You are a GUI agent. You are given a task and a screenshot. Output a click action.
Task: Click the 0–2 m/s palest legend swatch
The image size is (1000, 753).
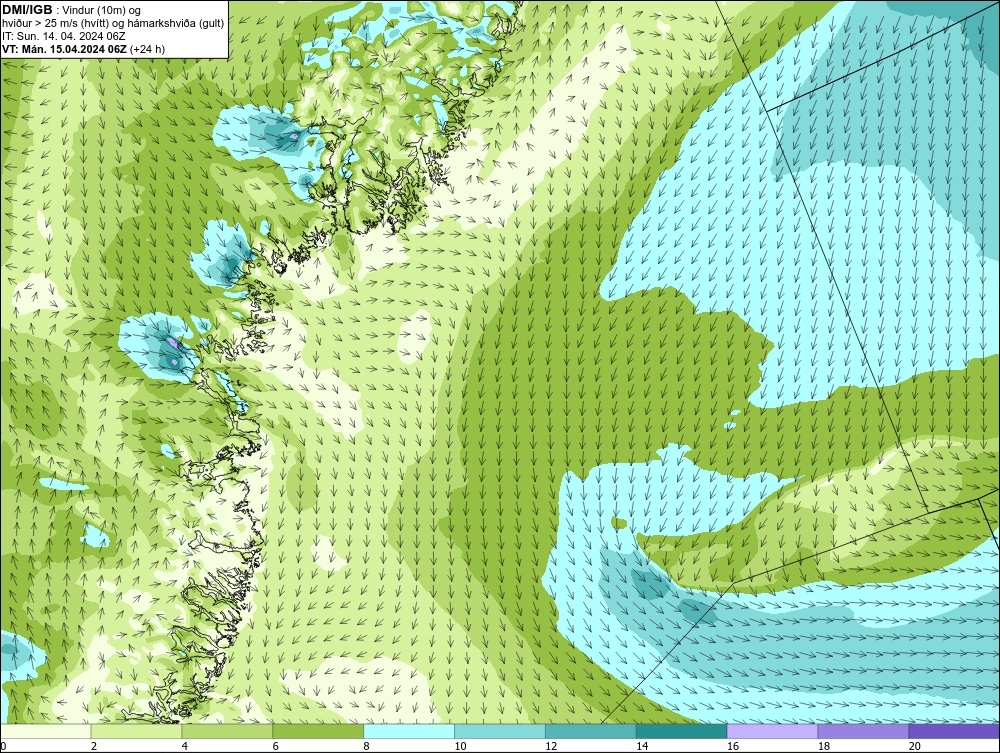(x=46, y=731)
